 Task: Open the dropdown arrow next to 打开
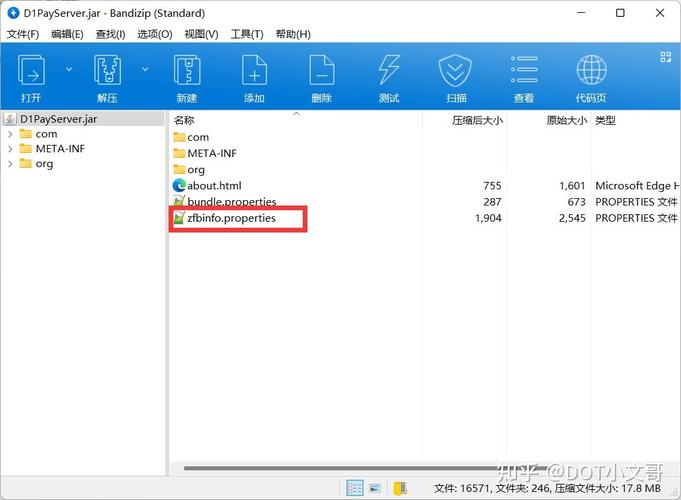click(x=69, y=69)
